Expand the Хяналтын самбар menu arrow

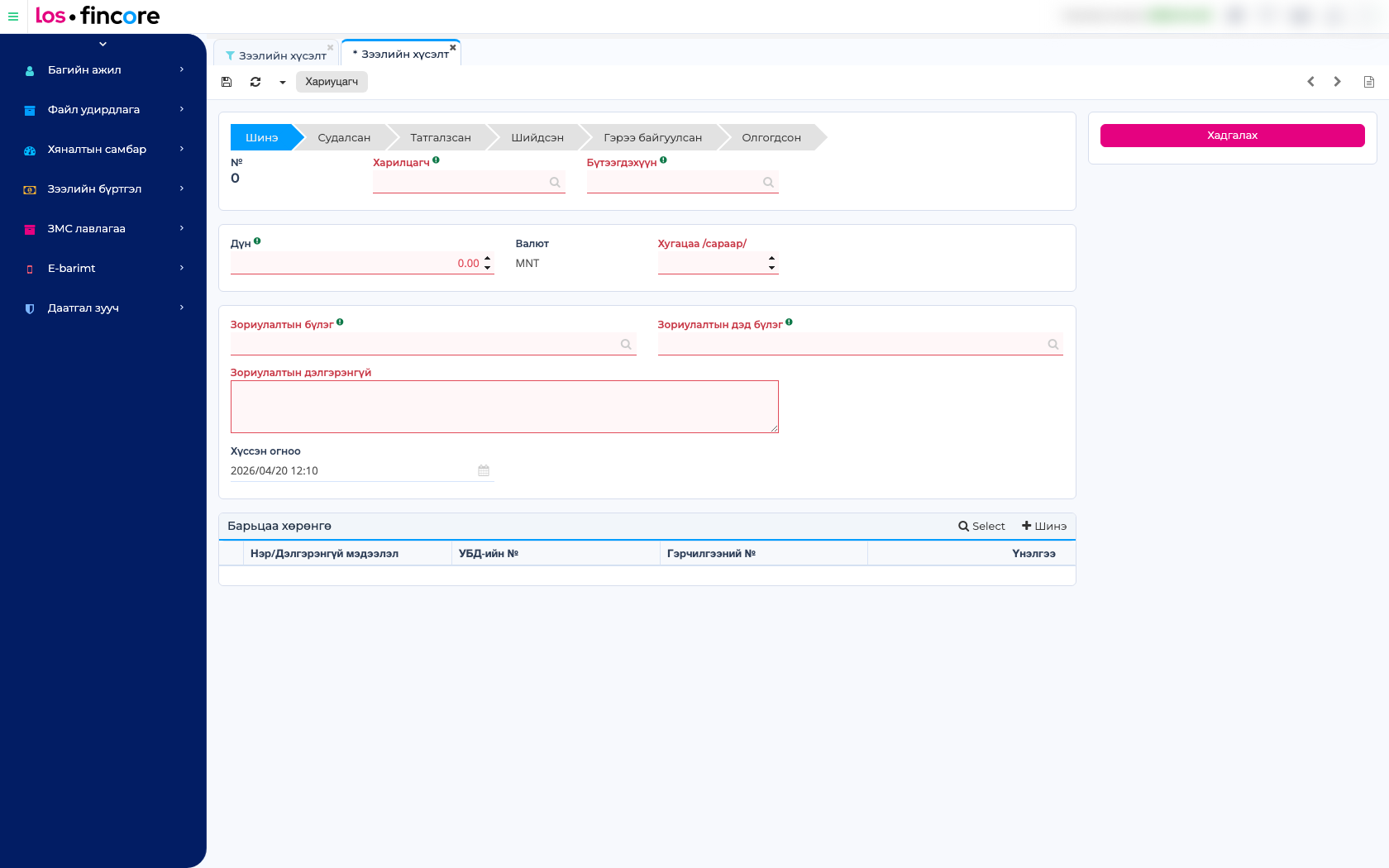[x=182, y=150]
